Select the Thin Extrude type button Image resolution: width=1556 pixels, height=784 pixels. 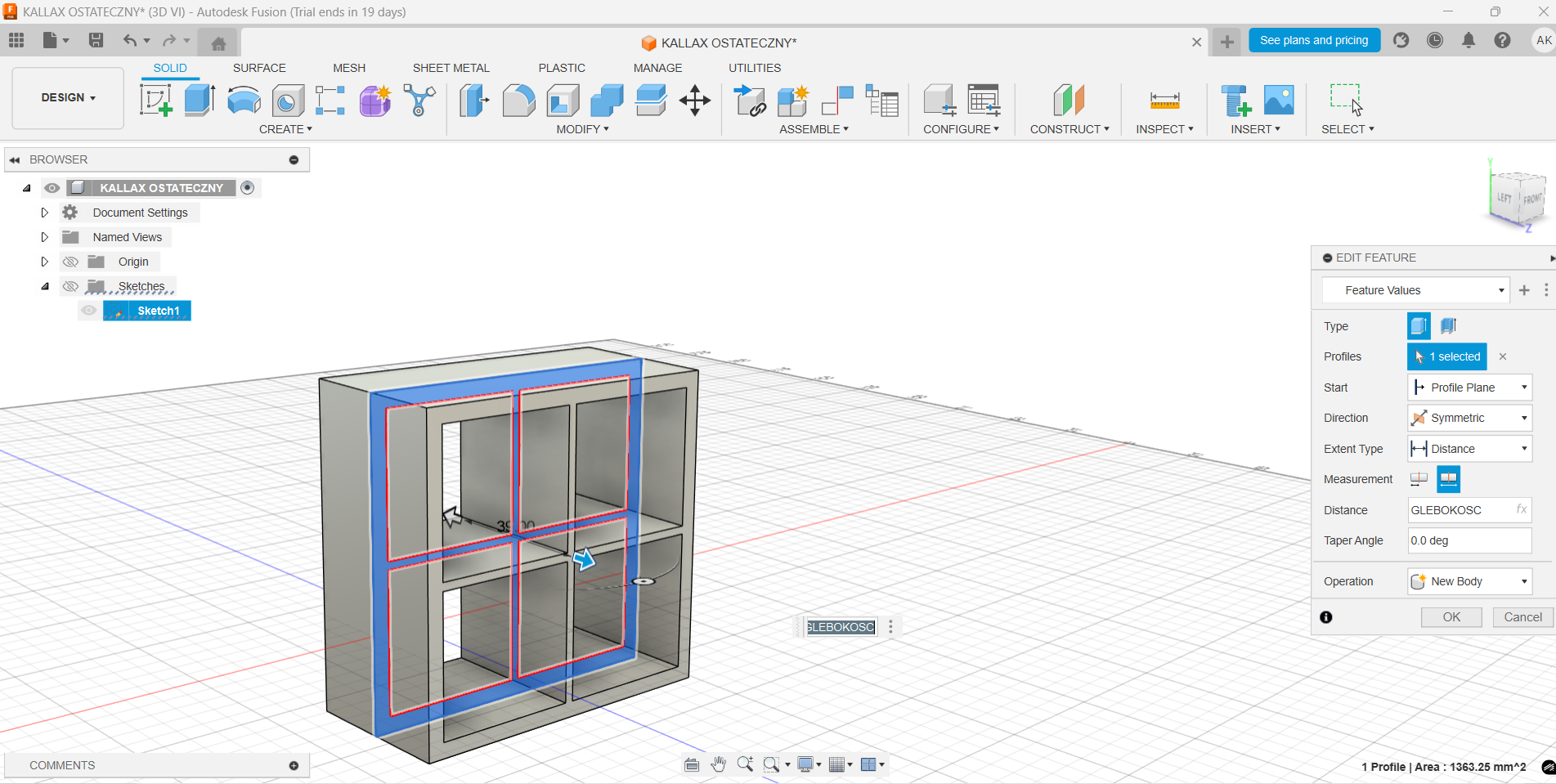(x=1448, y=326)
